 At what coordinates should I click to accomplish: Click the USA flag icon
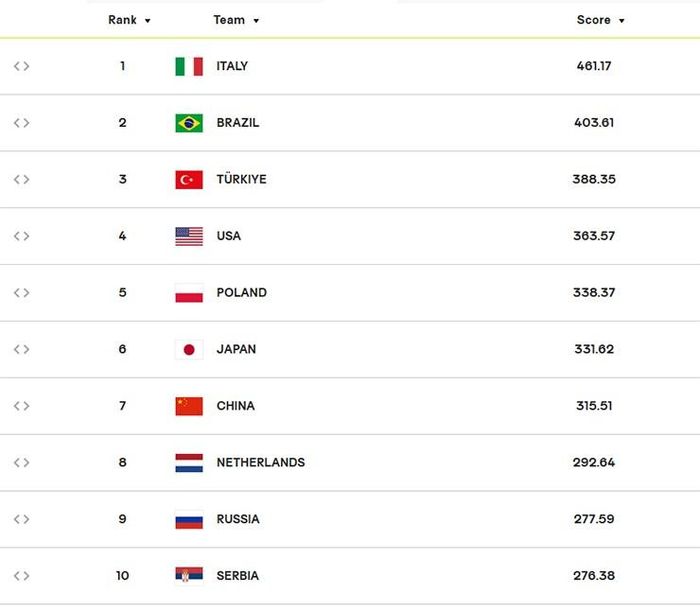(189, 237)
